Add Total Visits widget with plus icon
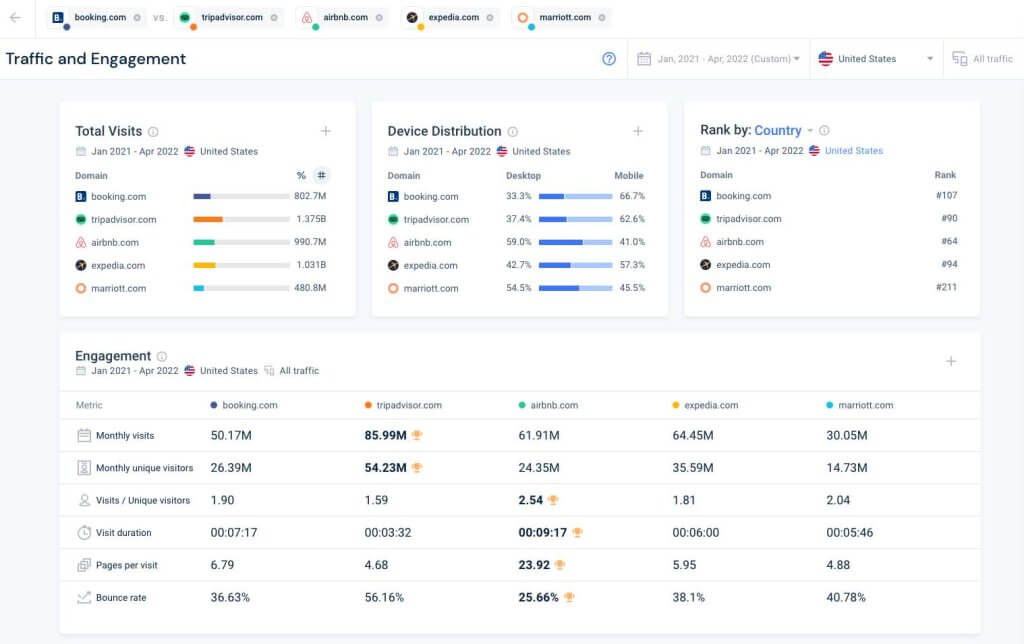1024x644 pixels. click(x=325, y=131)
